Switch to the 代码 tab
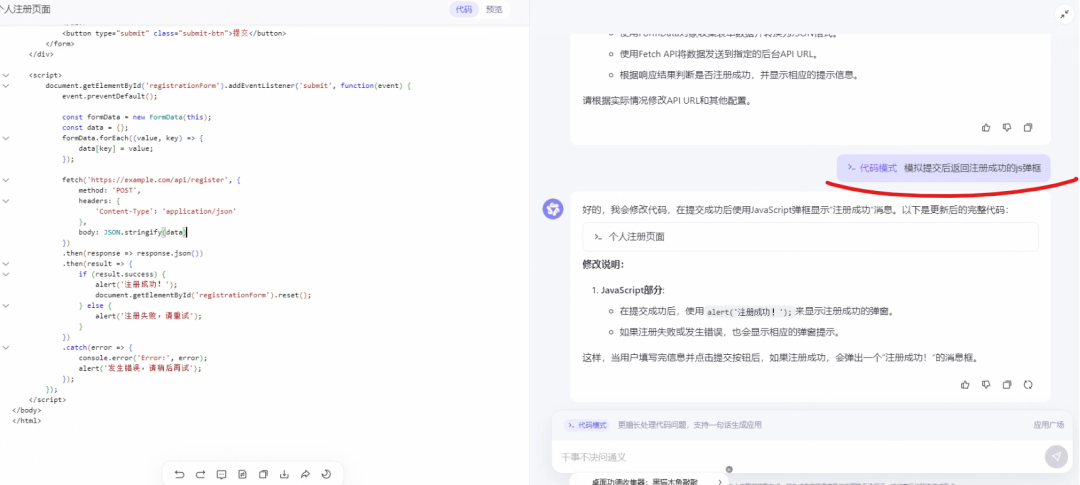 pos(464,10)
